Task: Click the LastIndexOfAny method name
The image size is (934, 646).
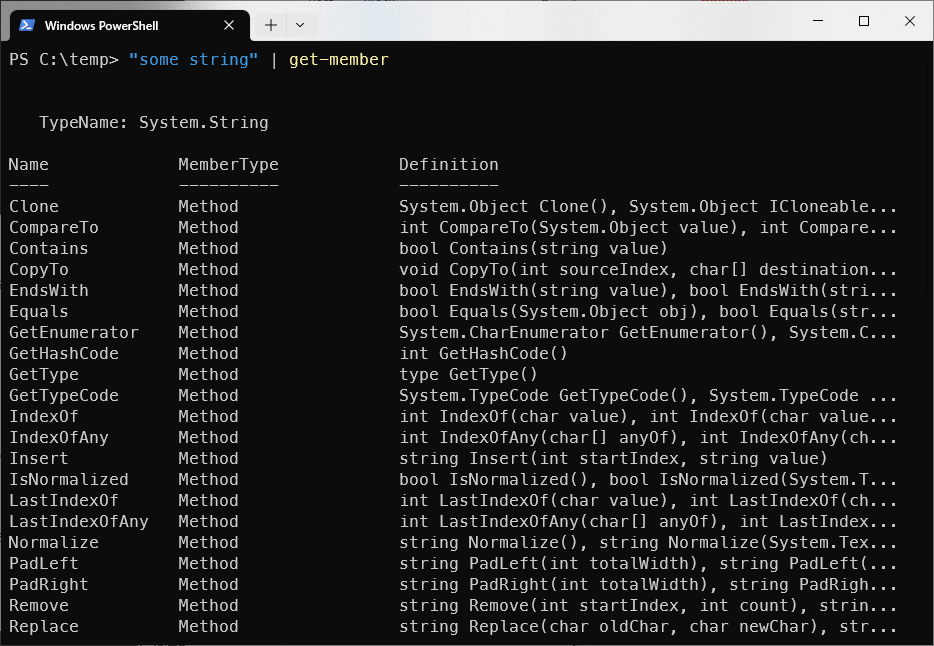Action: point(79,522)
